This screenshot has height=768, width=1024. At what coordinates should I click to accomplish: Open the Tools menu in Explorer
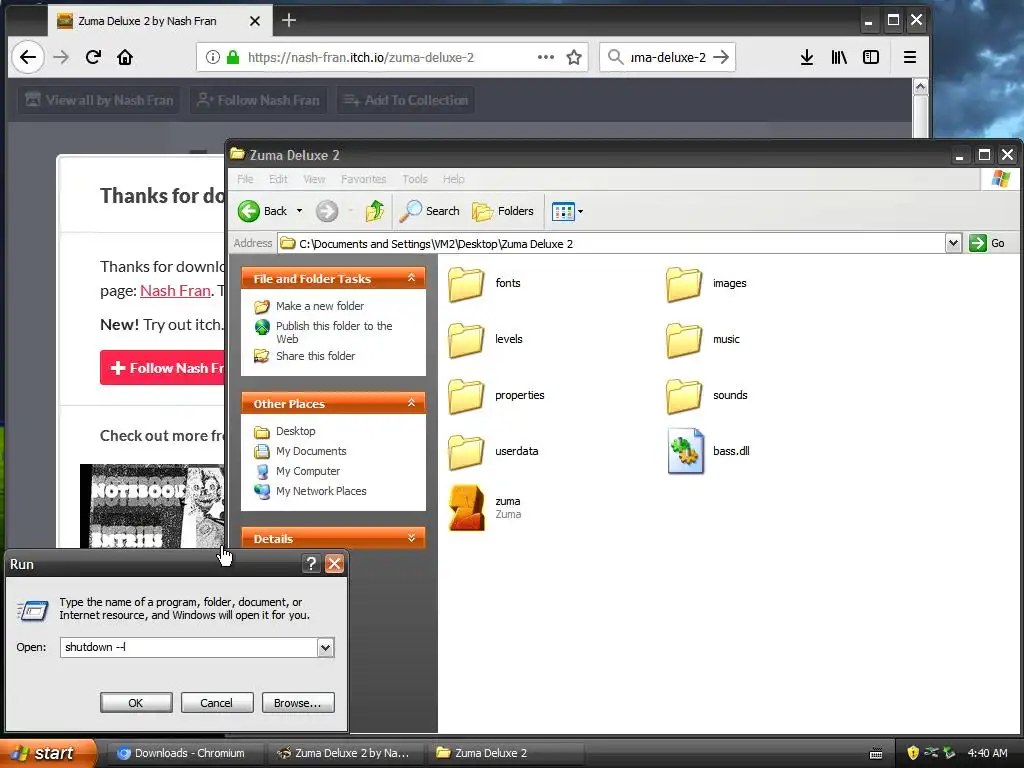click(x=415, y=179)
